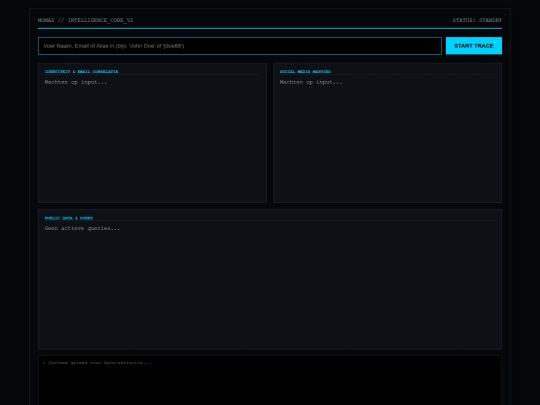Click the 'Geen actieve queries...' text
The image size is (540, 405).
tap(82, 228)
